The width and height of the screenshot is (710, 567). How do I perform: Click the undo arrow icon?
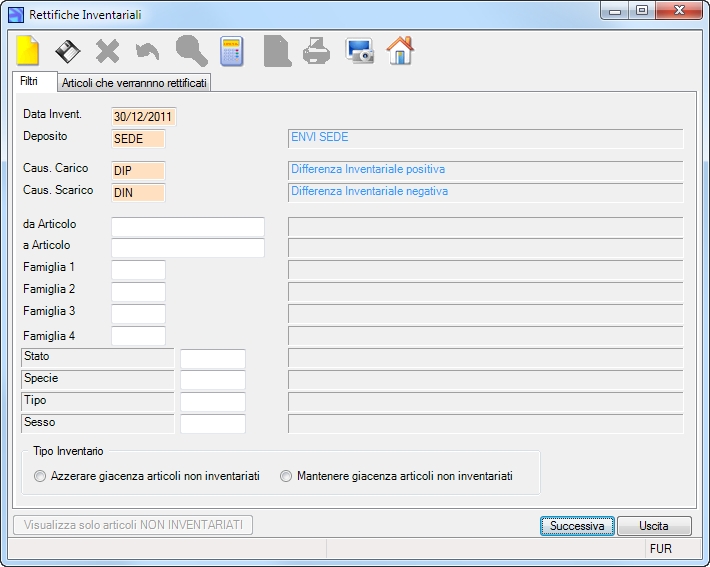(x=147, y=51)
